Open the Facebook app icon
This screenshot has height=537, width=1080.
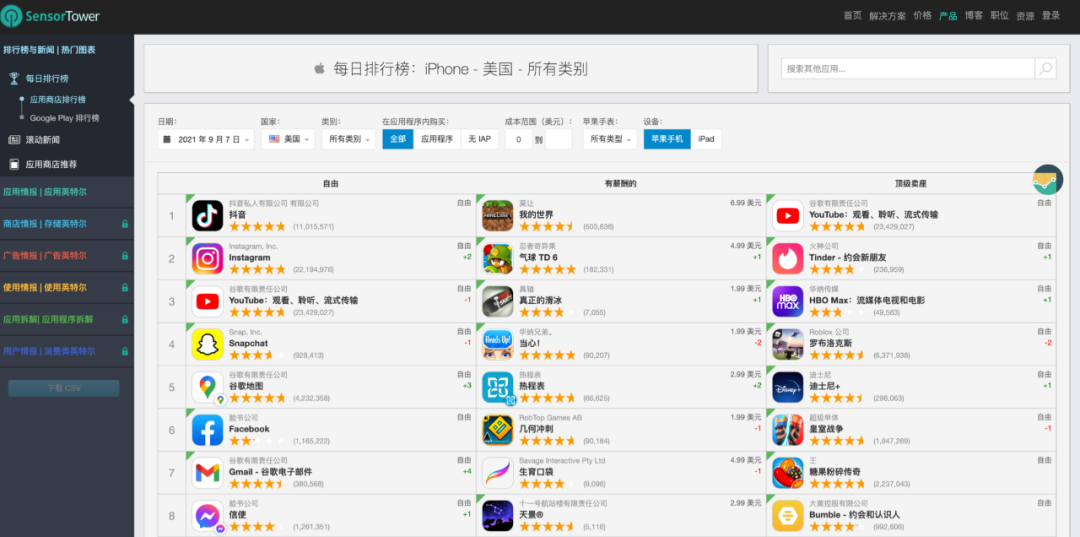pos(207,430)
